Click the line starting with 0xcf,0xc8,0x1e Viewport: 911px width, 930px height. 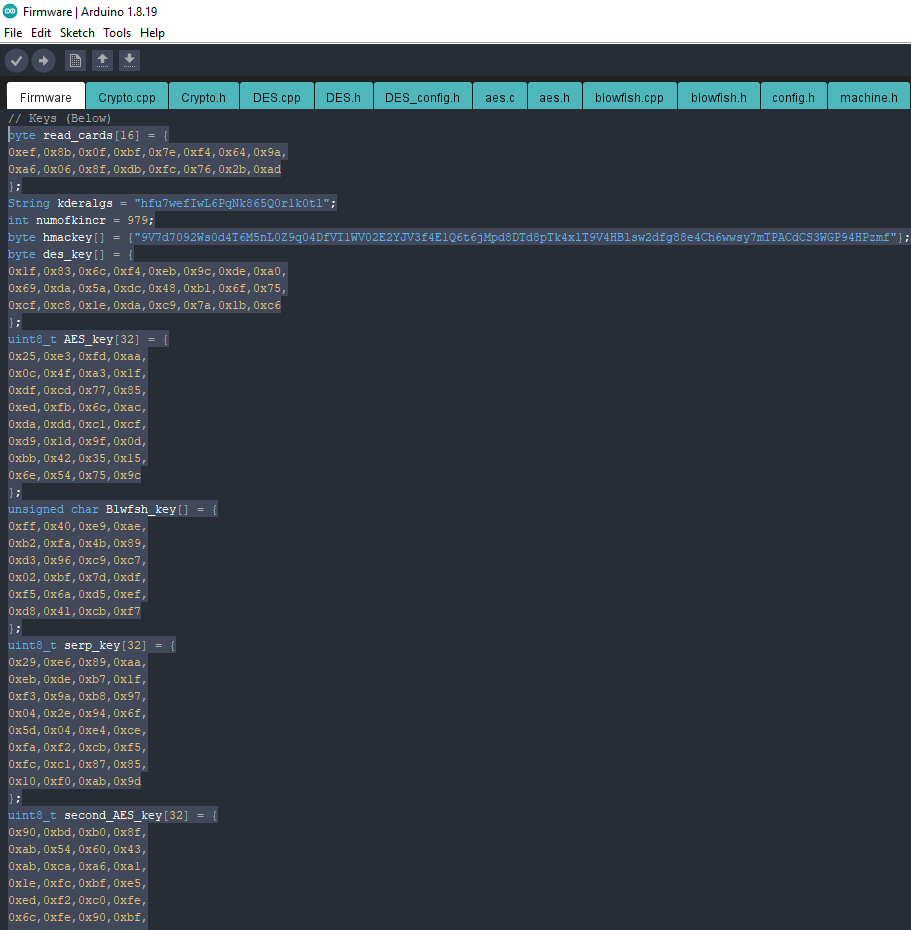click(144, 305)
